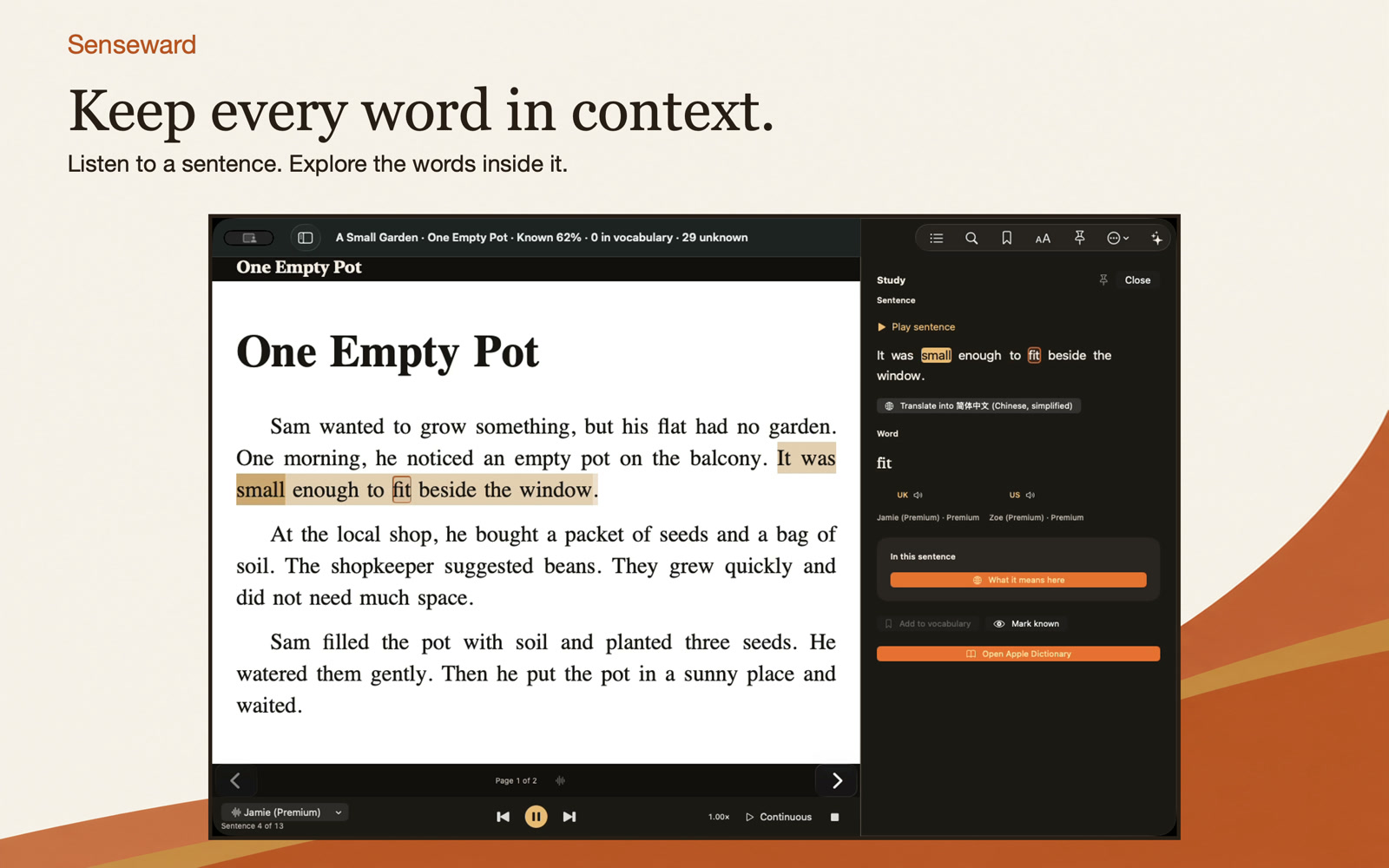Open the more options ellipsis menu

(1117, 238)
